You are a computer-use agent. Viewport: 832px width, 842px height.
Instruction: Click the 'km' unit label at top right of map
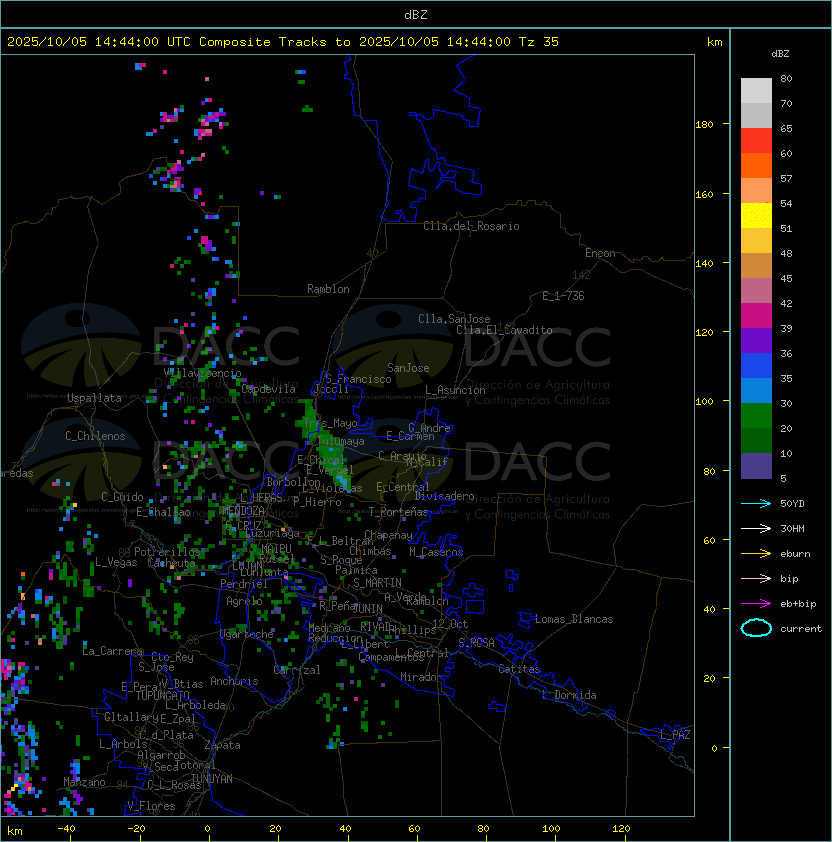(714, 42)
